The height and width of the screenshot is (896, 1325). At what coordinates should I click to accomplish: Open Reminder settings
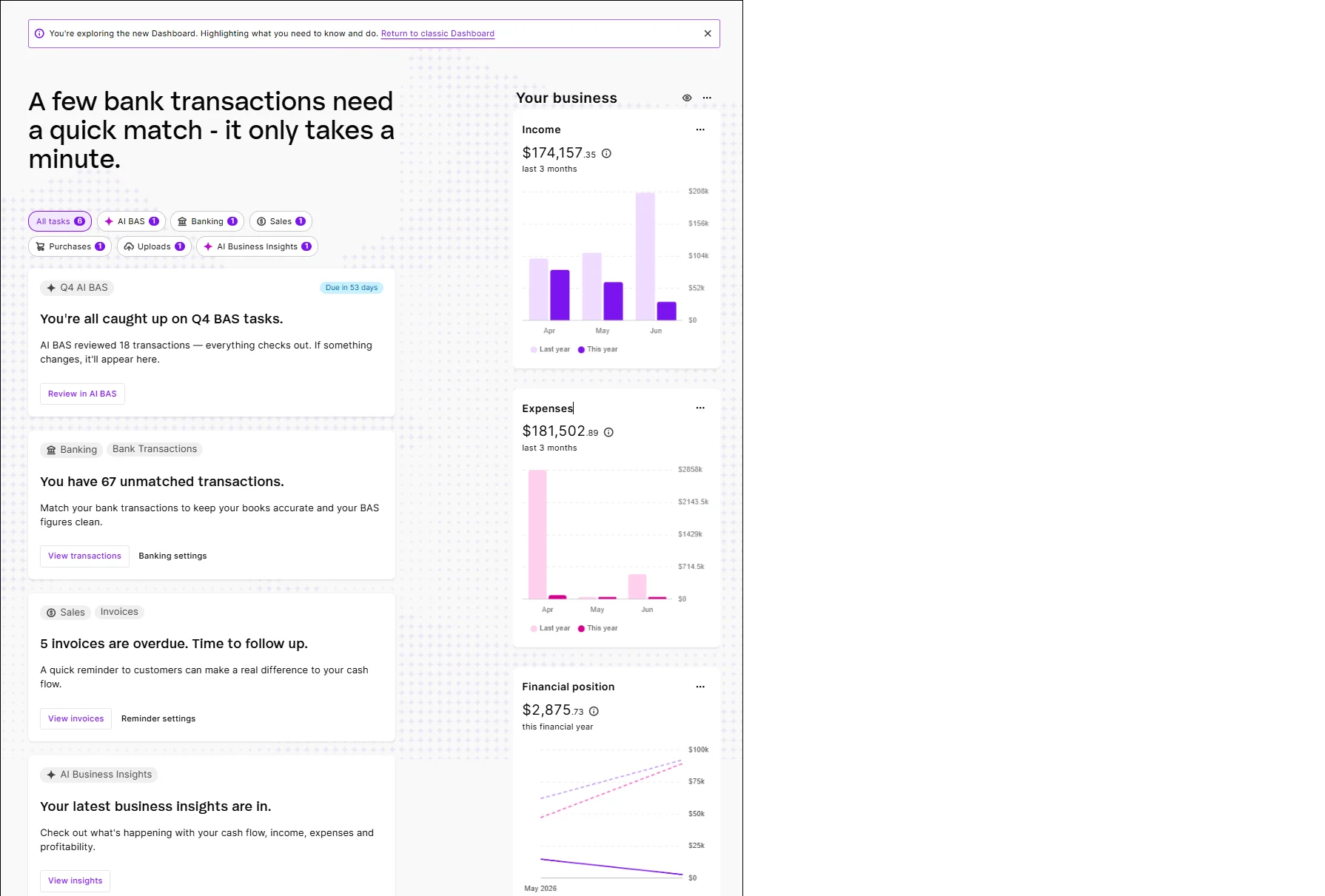coord(158,719)
